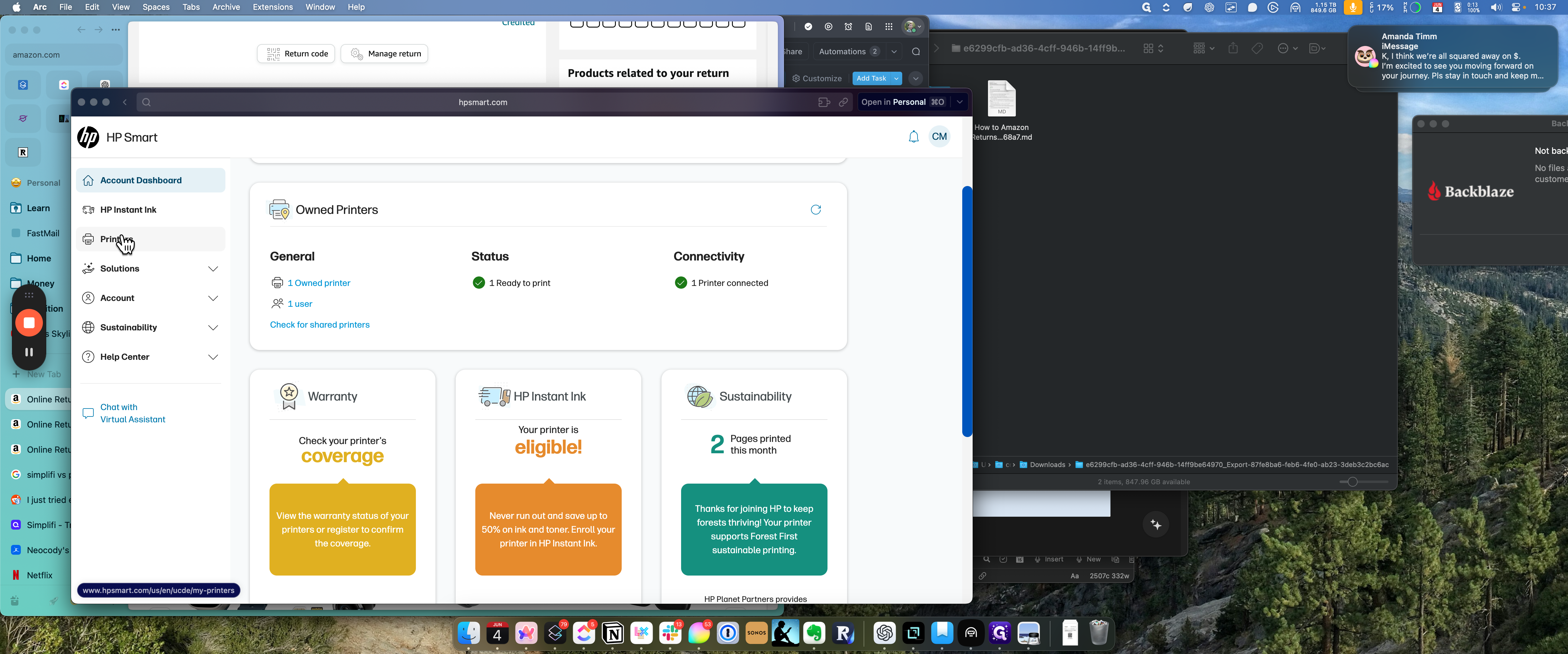Click the back arrow in Little Arc window
Viewport: 1568px width, 654px height.
(125, 102)
